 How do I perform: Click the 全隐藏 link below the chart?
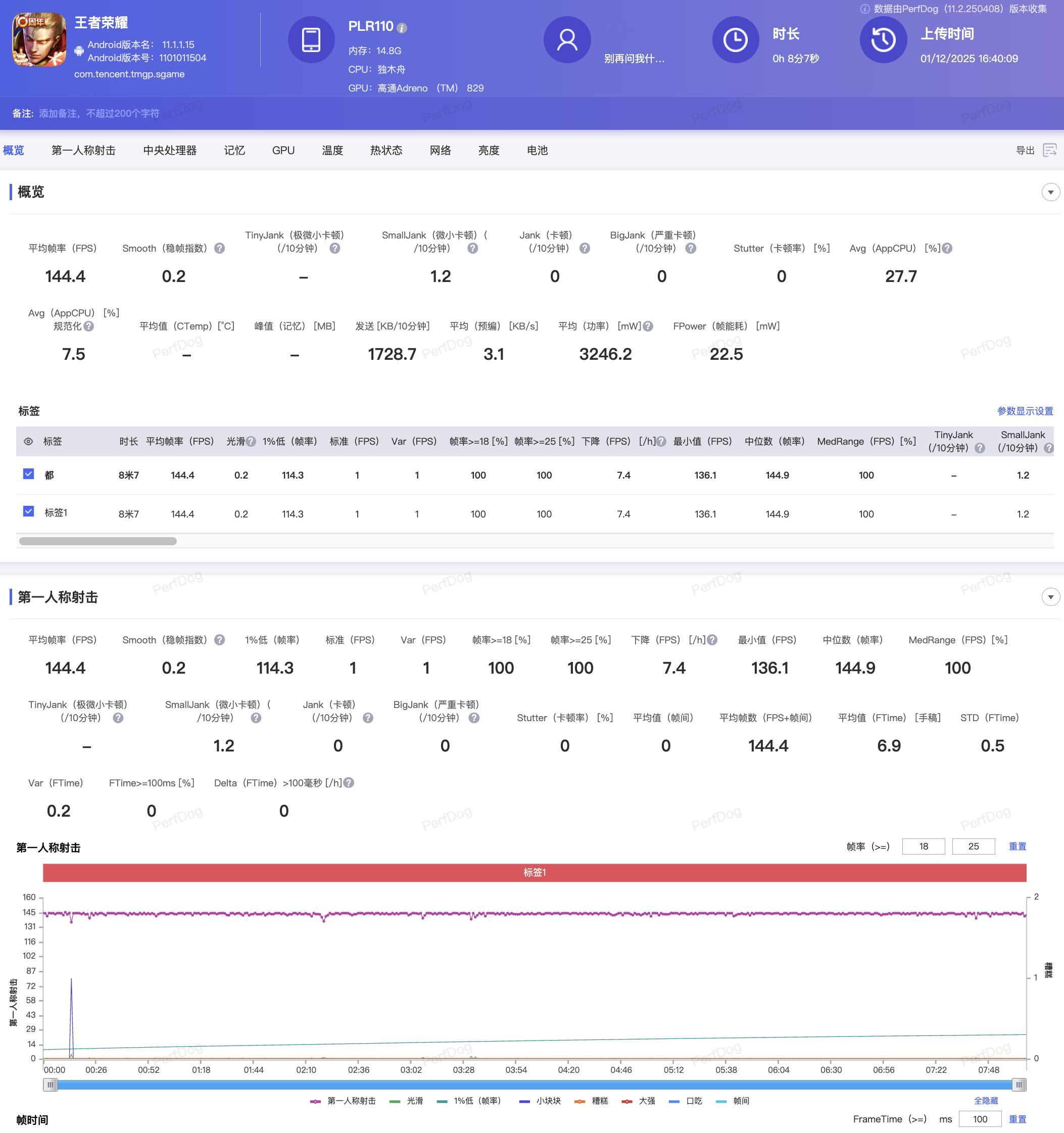[x=985, y=1101]
